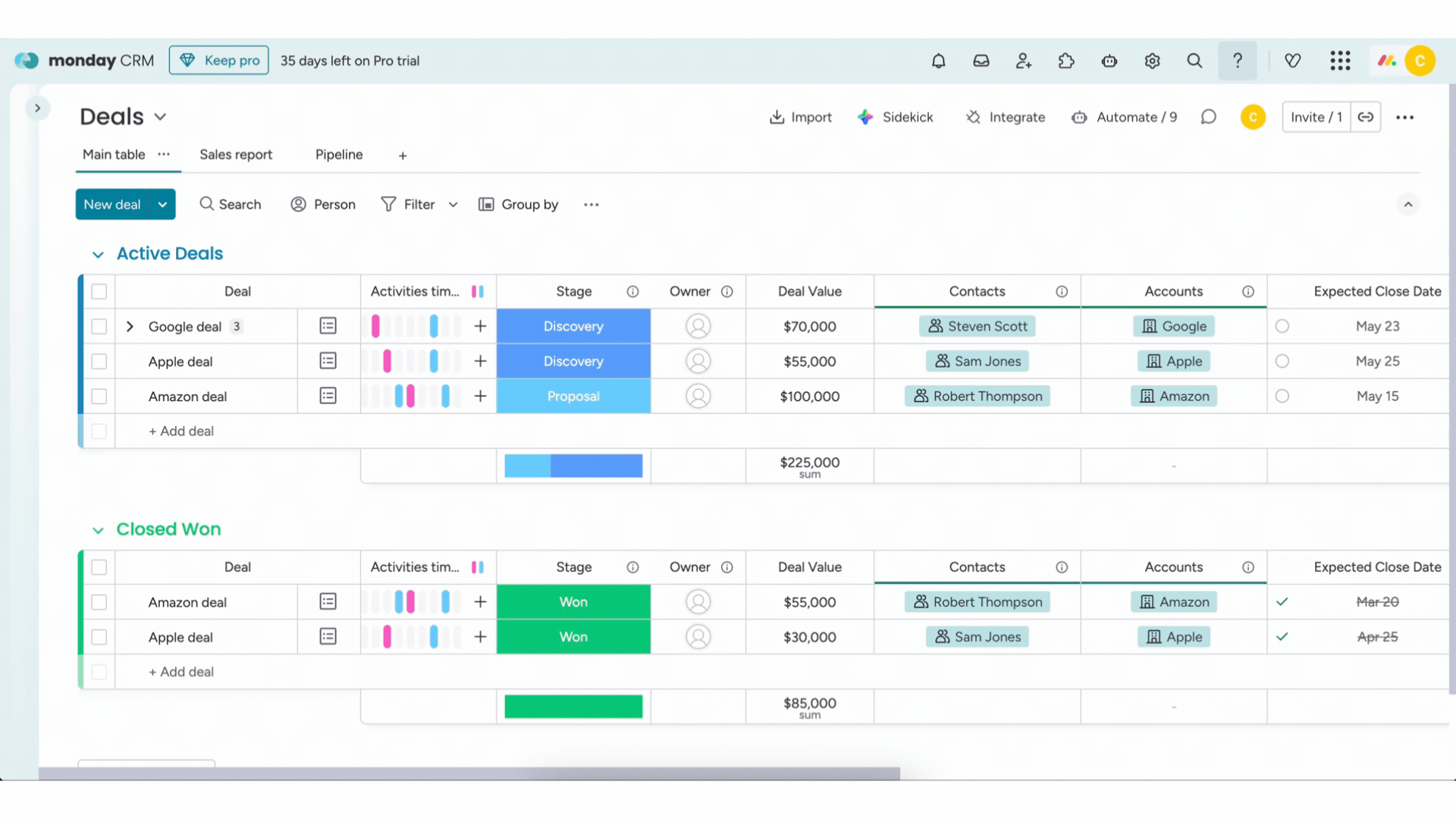Open search everything magnifier in top bar
The width and height of the screenshot is (1456, 819).
pos(1194,61)
